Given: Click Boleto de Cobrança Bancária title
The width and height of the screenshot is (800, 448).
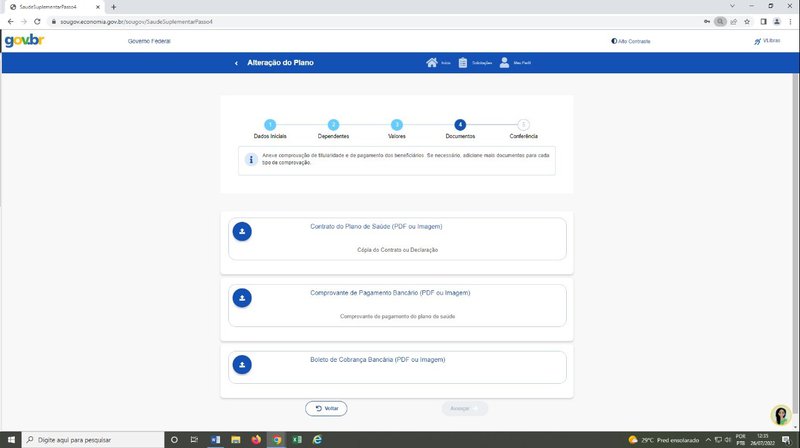Looking at the screenshot, I should point(378,360).
